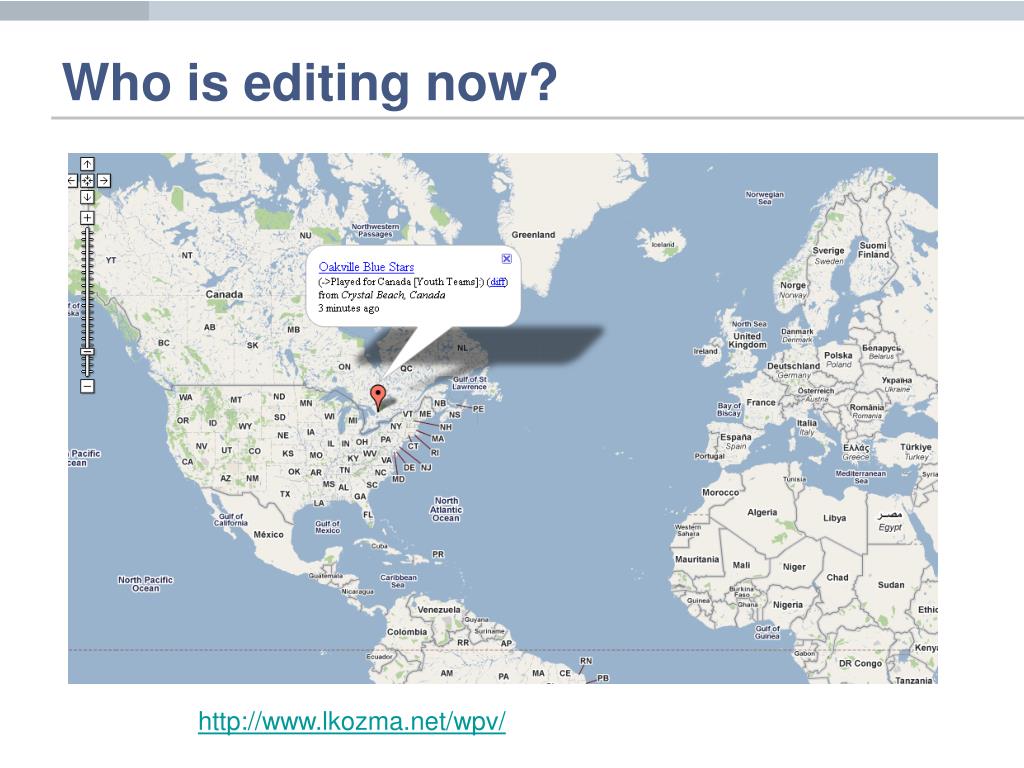Viewport: 1024px width, 768px height.
Task: Click the center recenter map button
Action: [87, 180]
